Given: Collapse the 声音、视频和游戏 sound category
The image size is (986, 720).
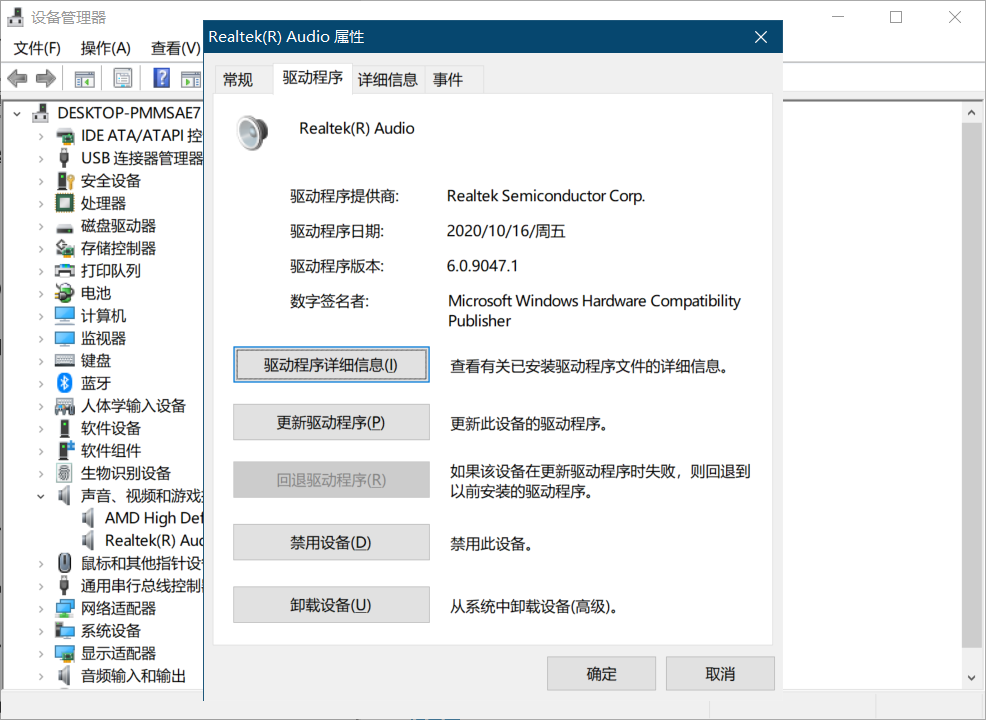Looking at the screenshot, I should click(41, 496).
